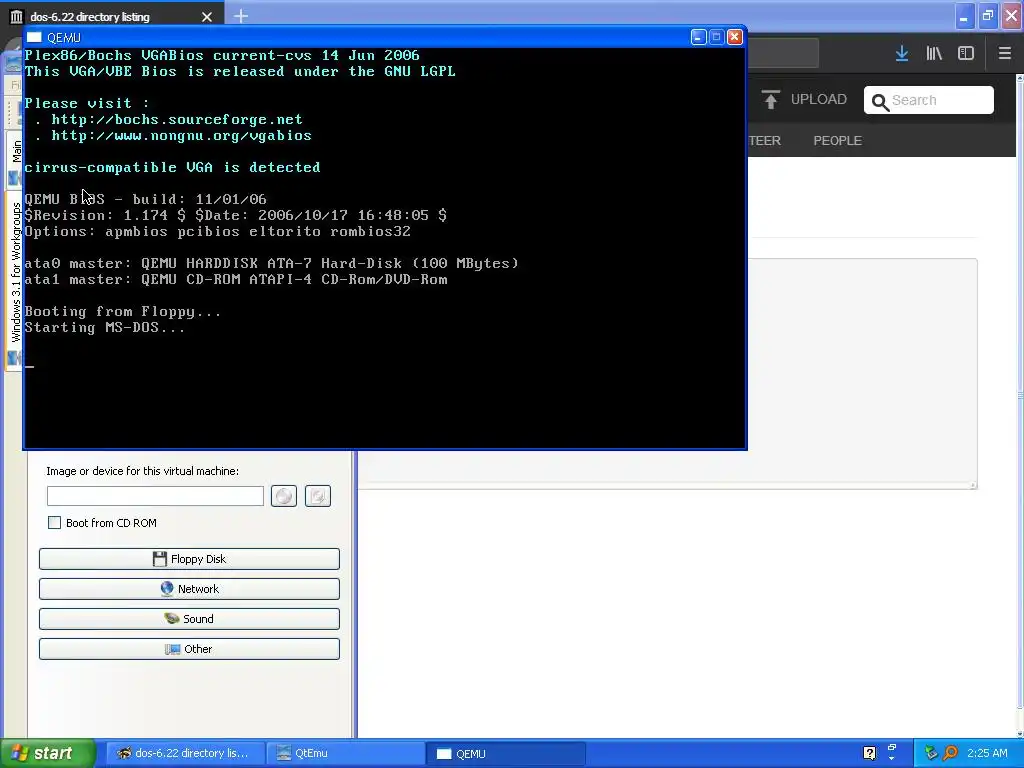This screenshot has height=768, width=1024.
Task: Click the upload arrow icon
Action: [771, 99]
